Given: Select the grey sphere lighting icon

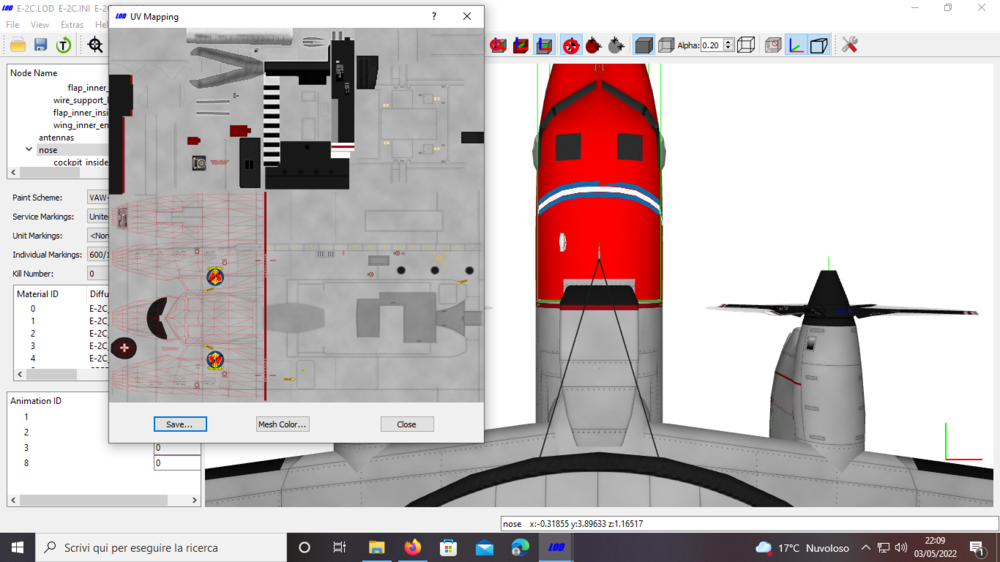Looking at the screenshot, I should [x=616, y=45].
